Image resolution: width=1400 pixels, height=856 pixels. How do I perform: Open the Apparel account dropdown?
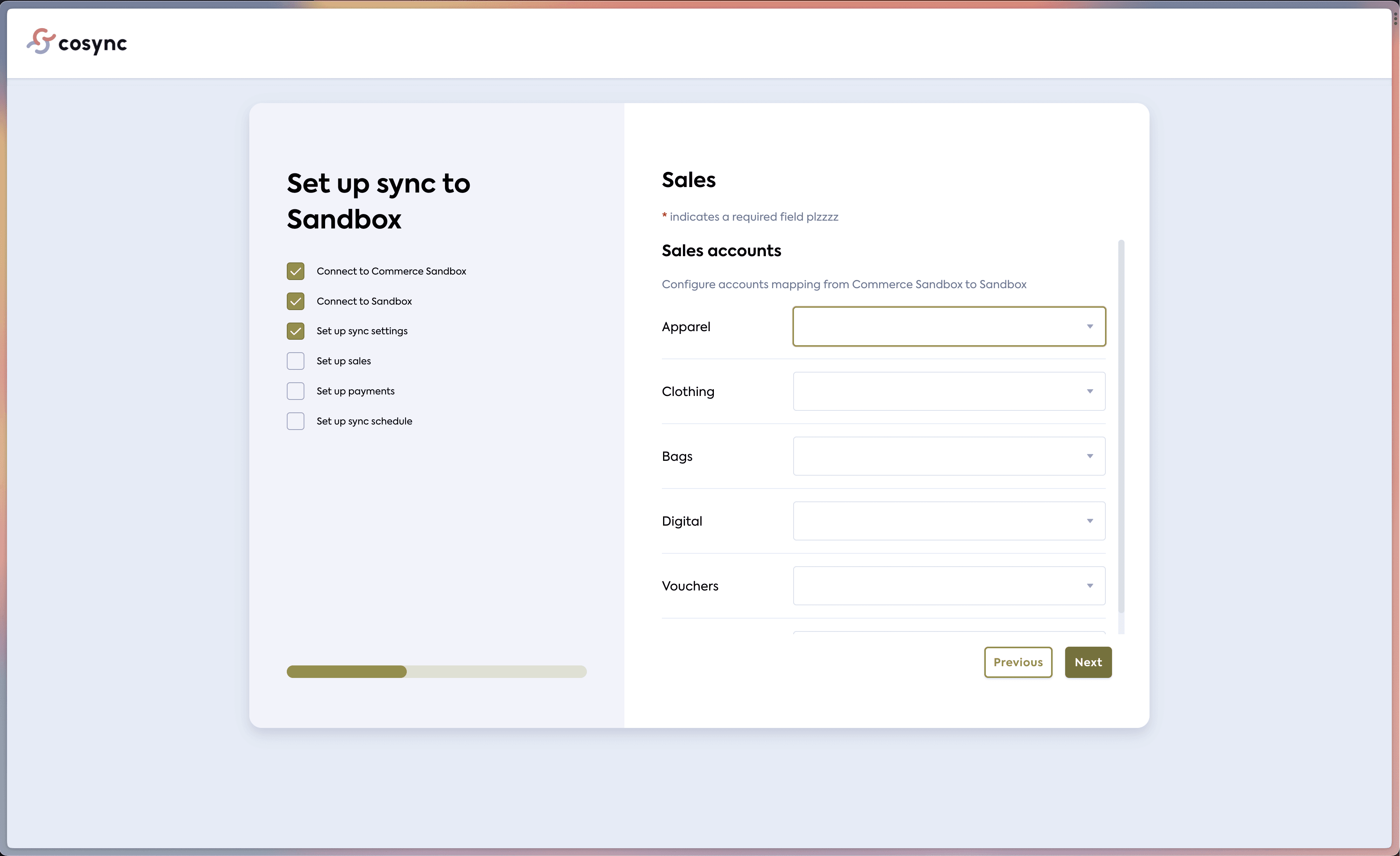click(949, 326)
